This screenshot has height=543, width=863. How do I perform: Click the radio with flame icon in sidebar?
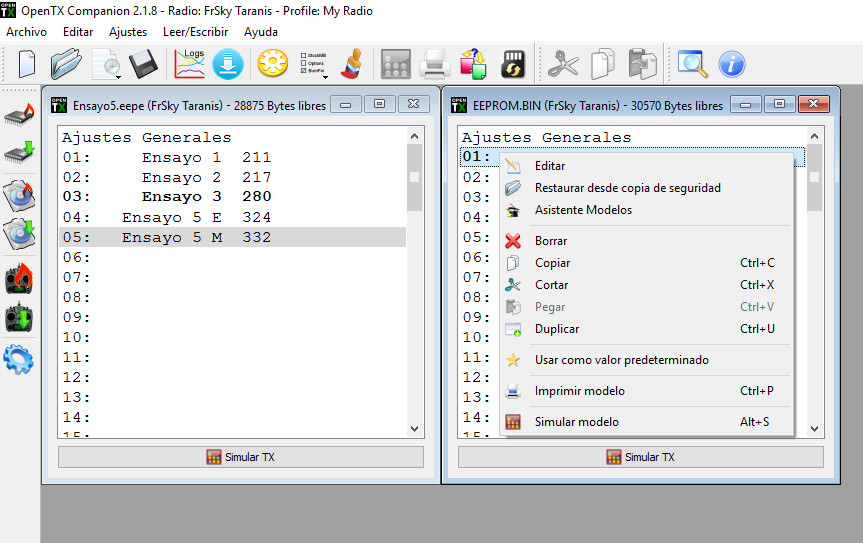coord(19,277)
